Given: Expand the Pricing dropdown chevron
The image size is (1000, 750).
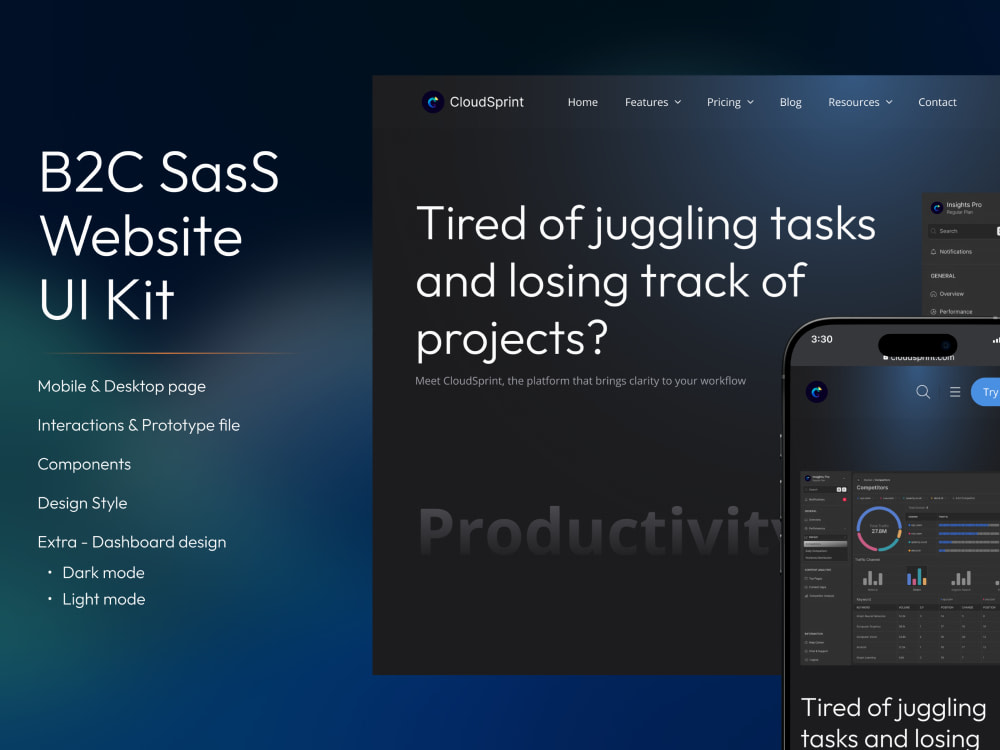Looking at the screenshot, I should [751, 102].
